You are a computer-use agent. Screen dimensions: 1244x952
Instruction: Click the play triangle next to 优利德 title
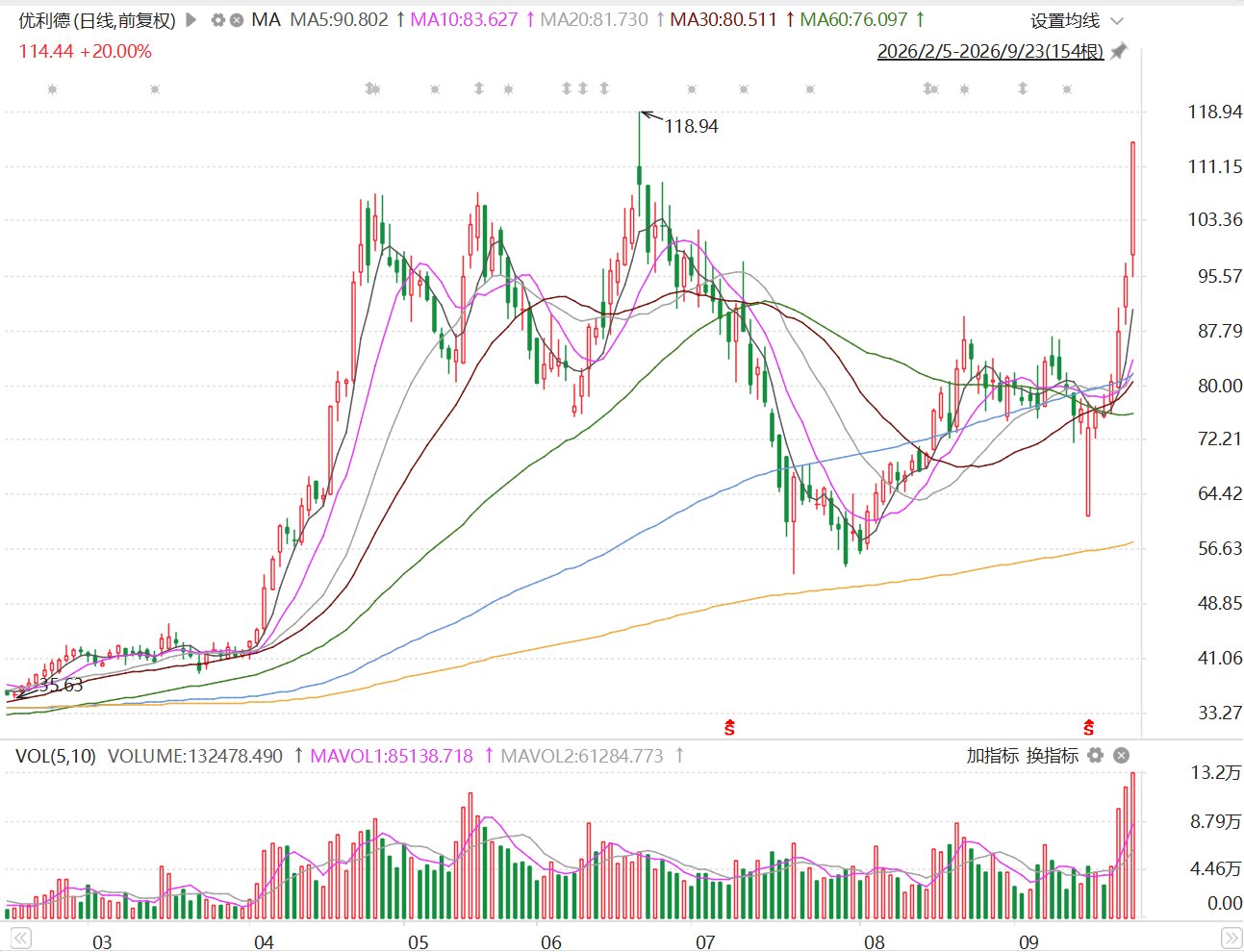pos(190,19)
